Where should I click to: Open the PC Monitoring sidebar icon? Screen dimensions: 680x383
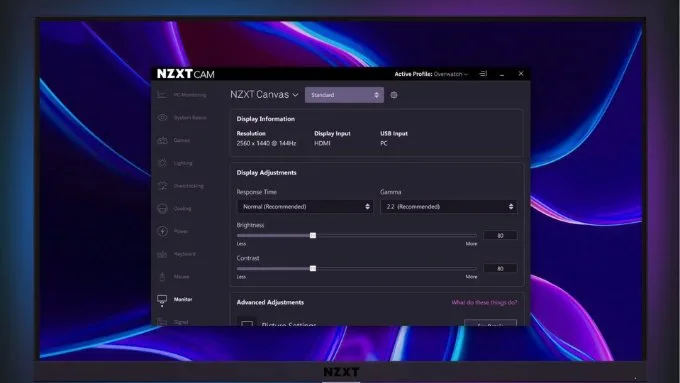tap(162, 95)
